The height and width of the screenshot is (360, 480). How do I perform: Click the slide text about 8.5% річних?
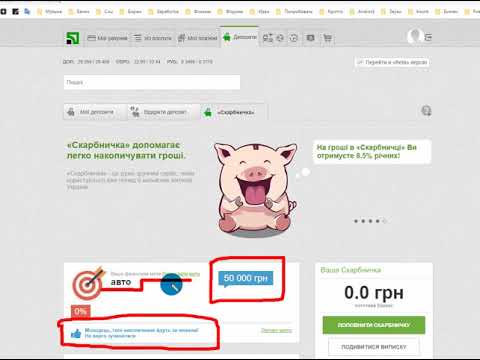pyautogui.click(x=367, y=151)
